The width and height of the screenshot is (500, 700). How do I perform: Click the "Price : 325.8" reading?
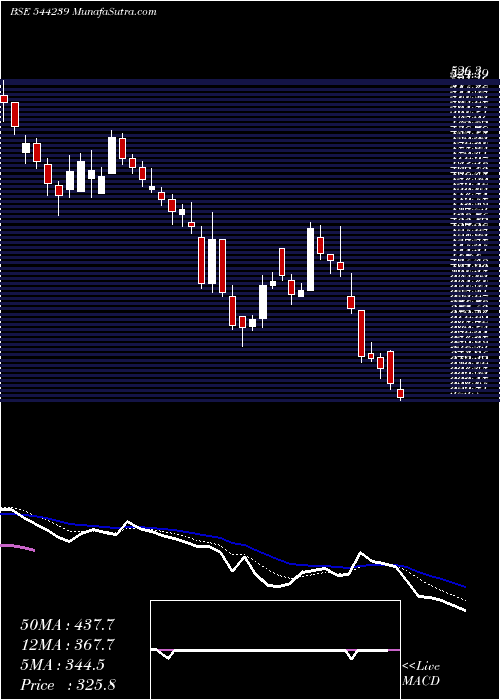67,685
